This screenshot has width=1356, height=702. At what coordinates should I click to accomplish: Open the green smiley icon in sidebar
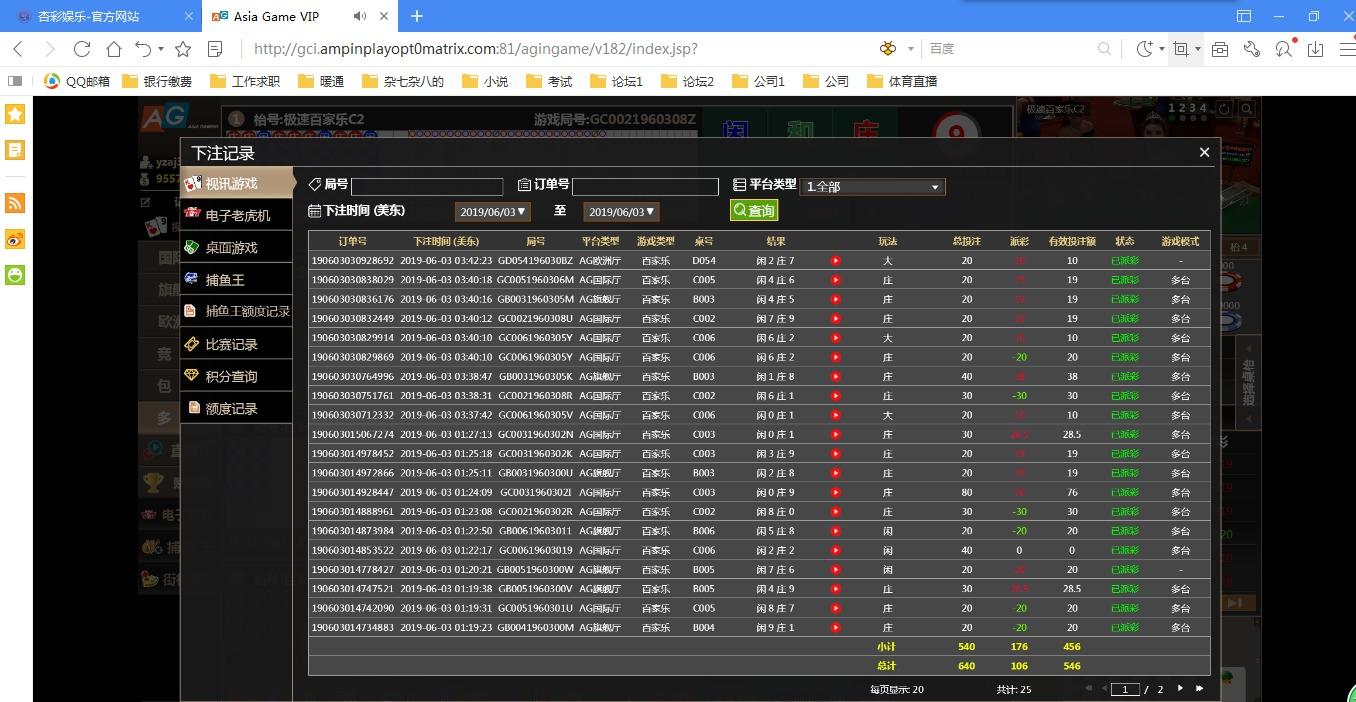coord(15,274)
